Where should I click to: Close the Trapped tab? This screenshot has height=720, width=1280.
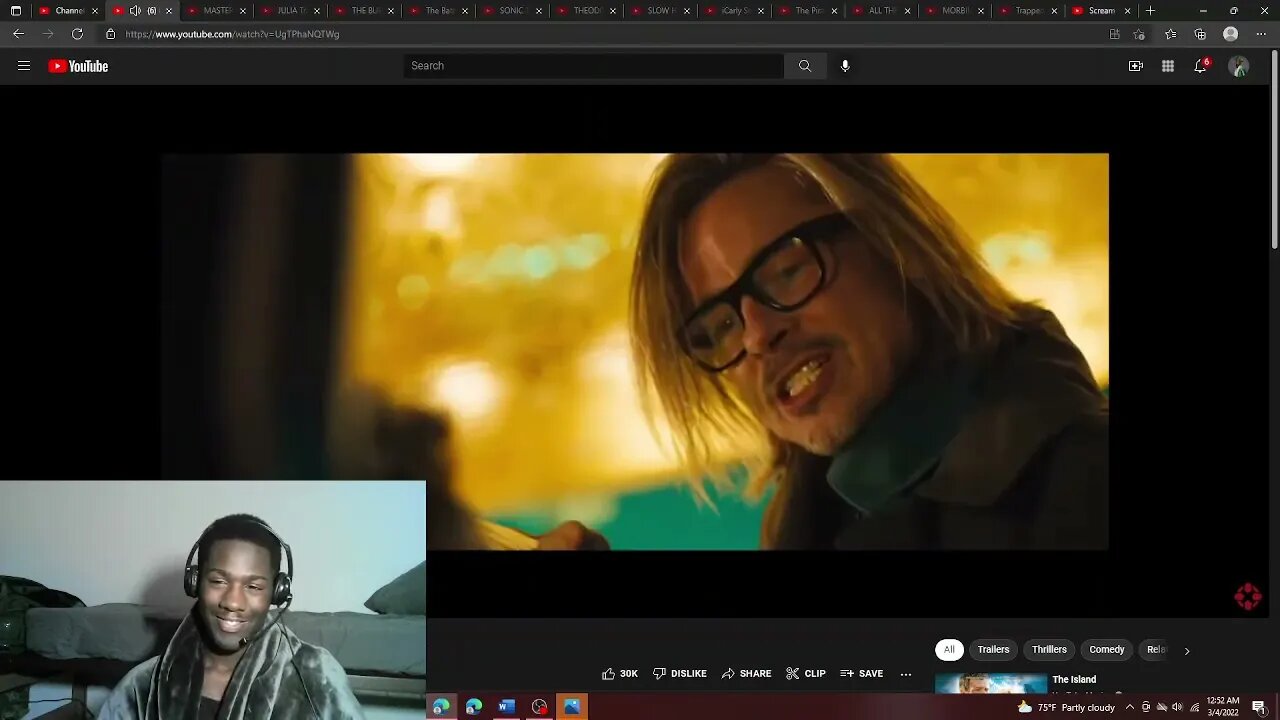tap(1056, 11)
